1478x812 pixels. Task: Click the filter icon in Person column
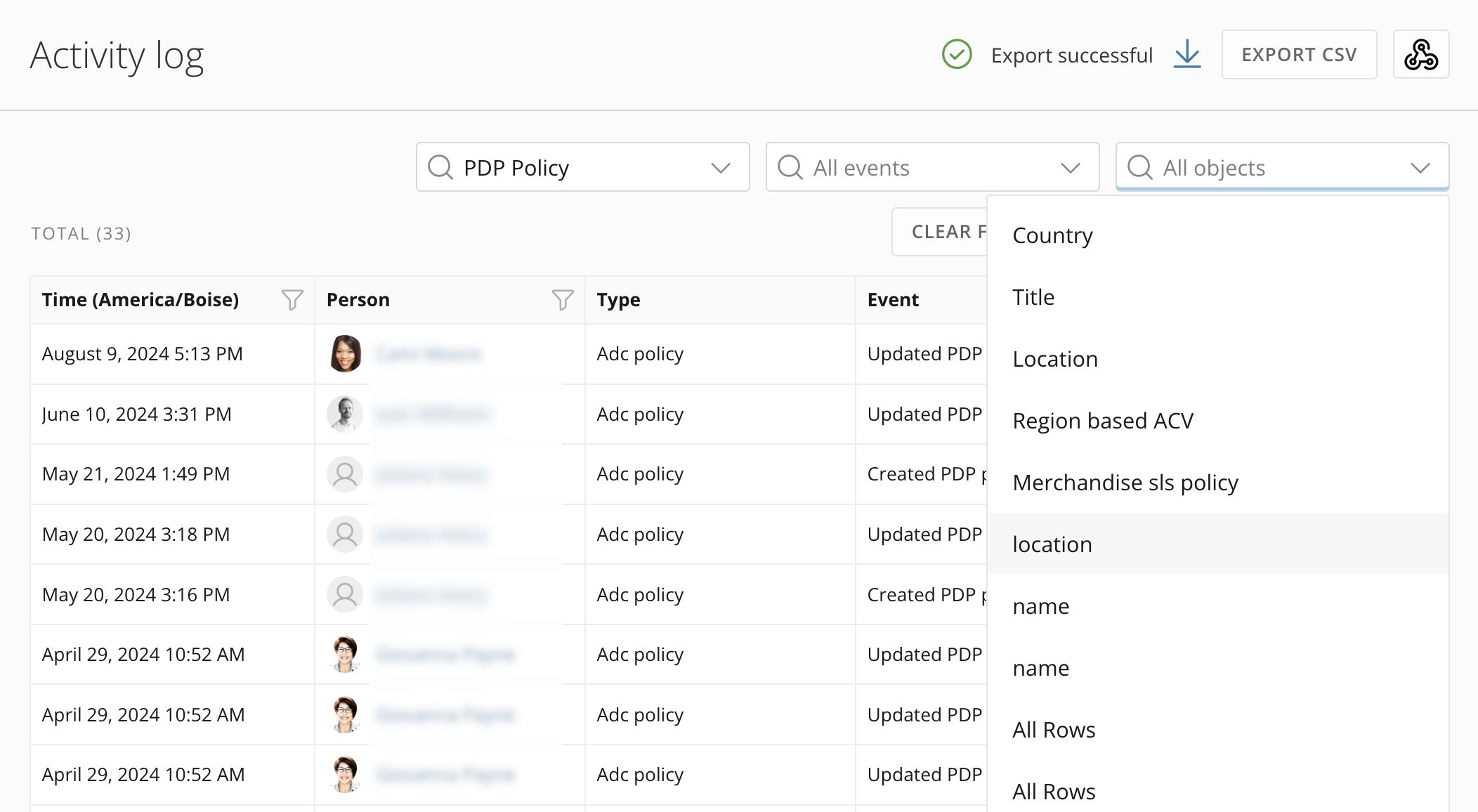pos(562,300)
